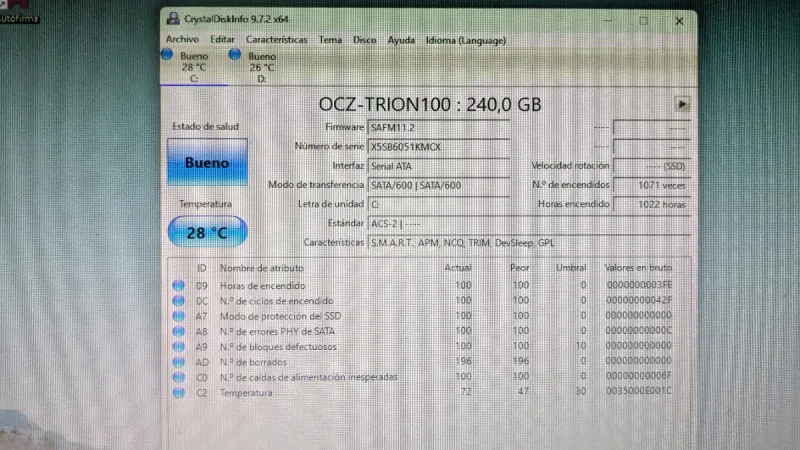
Task: Click the 'Peor' column header
Action: [x=519, y=268]
